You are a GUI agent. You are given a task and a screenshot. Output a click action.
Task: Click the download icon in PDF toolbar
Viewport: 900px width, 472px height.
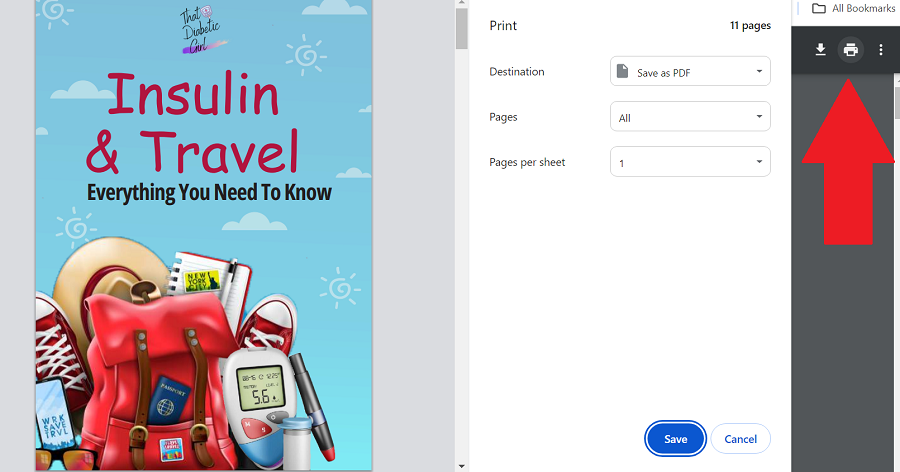[x=820, y=50]
